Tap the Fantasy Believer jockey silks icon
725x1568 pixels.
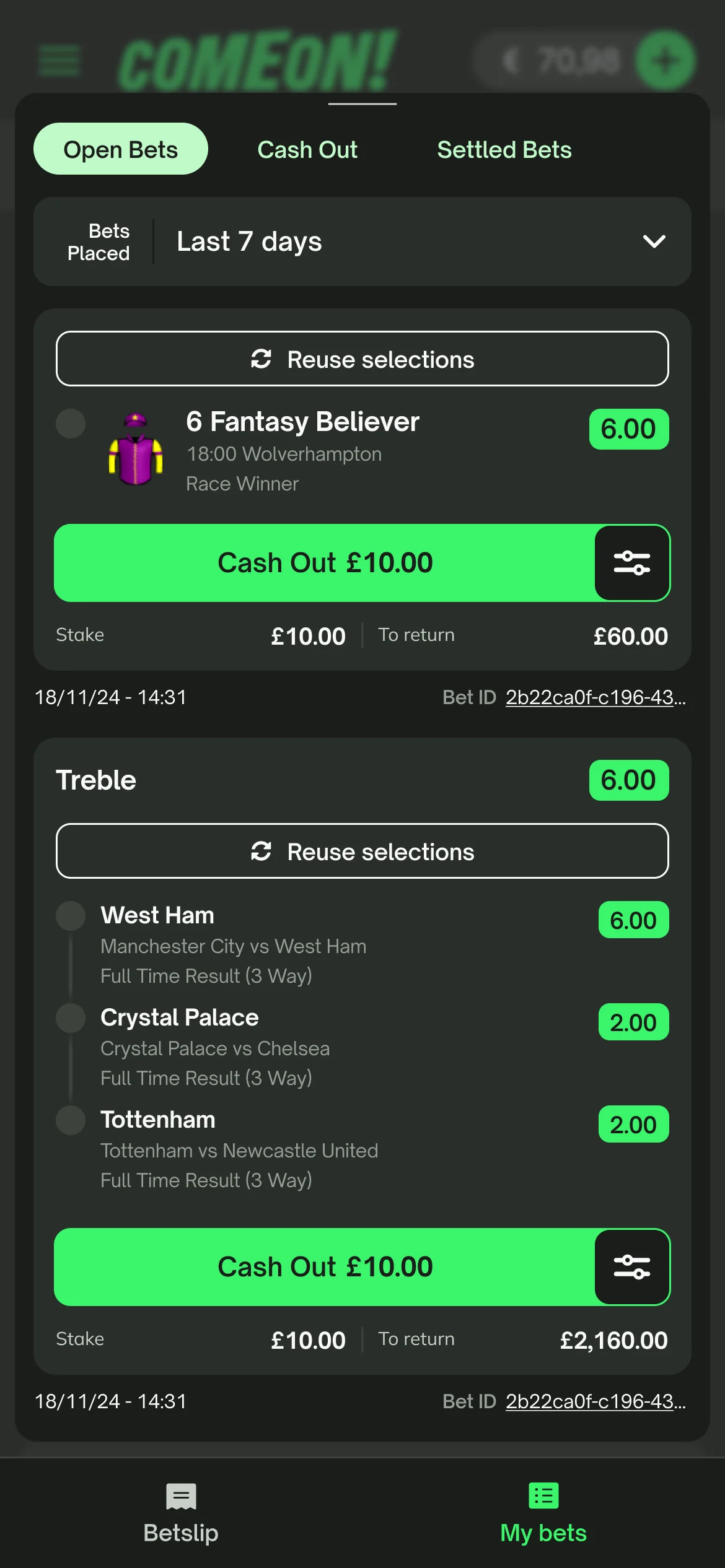(136, 449)
